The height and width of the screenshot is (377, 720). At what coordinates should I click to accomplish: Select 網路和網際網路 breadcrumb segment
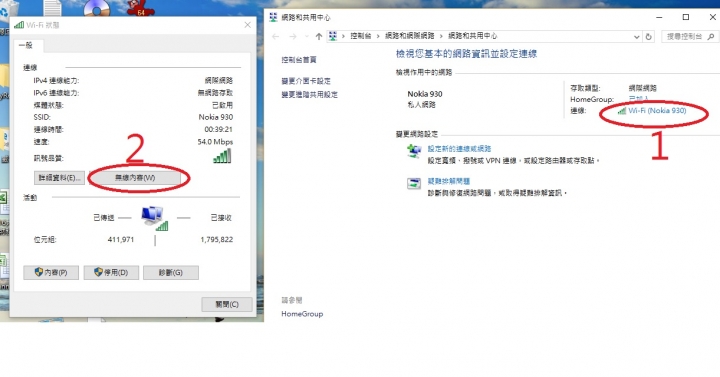tap(409, 36)
